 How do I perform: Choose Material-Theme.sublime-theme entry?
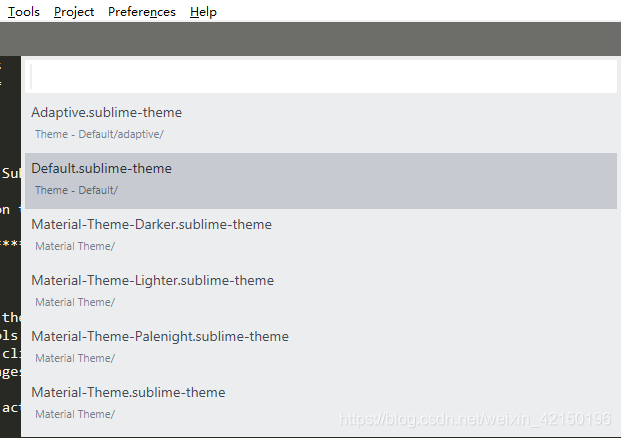[x=321, y=404]
